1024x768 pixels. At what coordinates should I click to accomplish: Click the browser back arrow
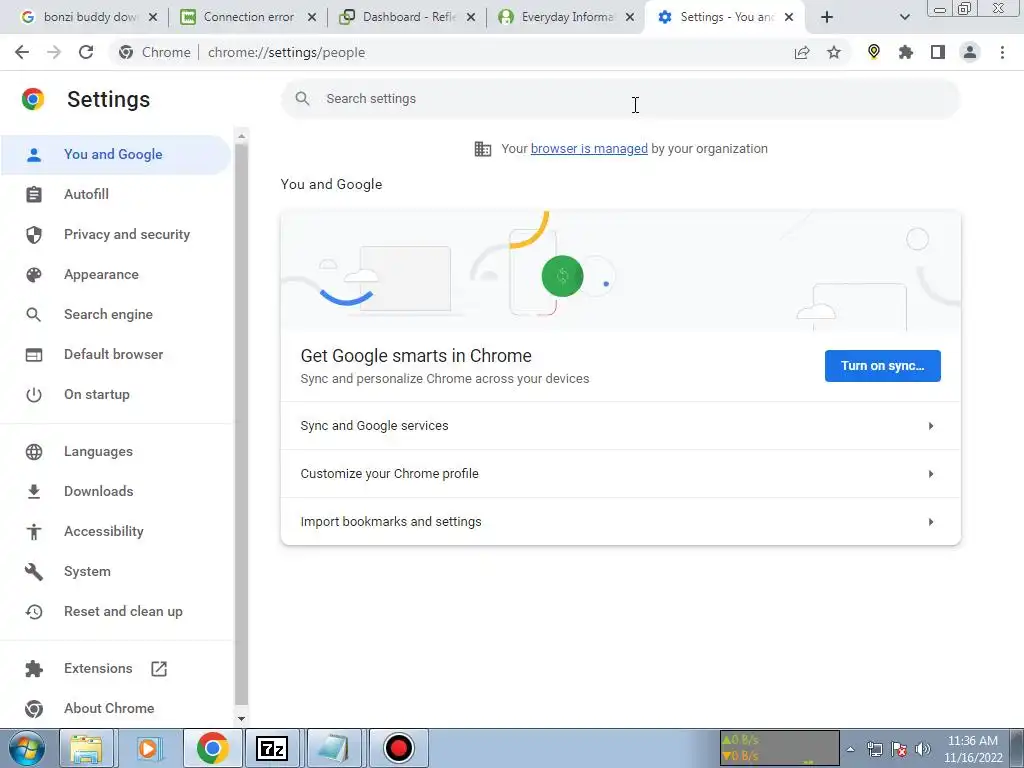coord(22,52)
